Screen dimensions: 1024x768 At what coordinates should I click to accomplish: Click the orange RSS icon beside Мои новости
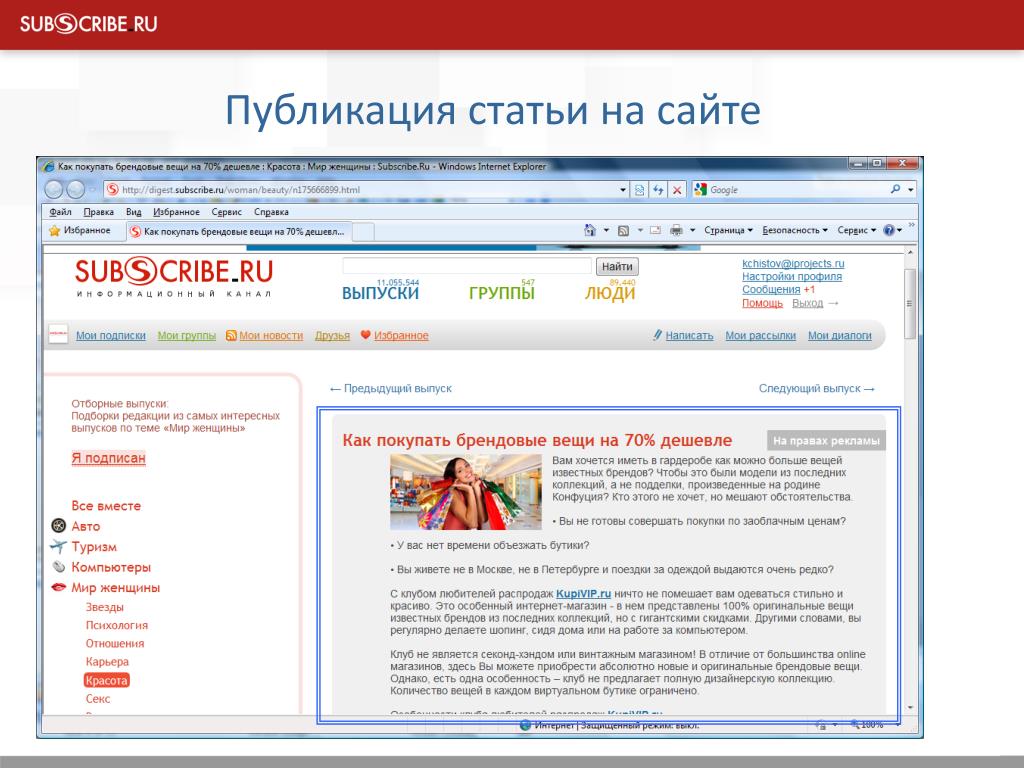pos(231,335)
